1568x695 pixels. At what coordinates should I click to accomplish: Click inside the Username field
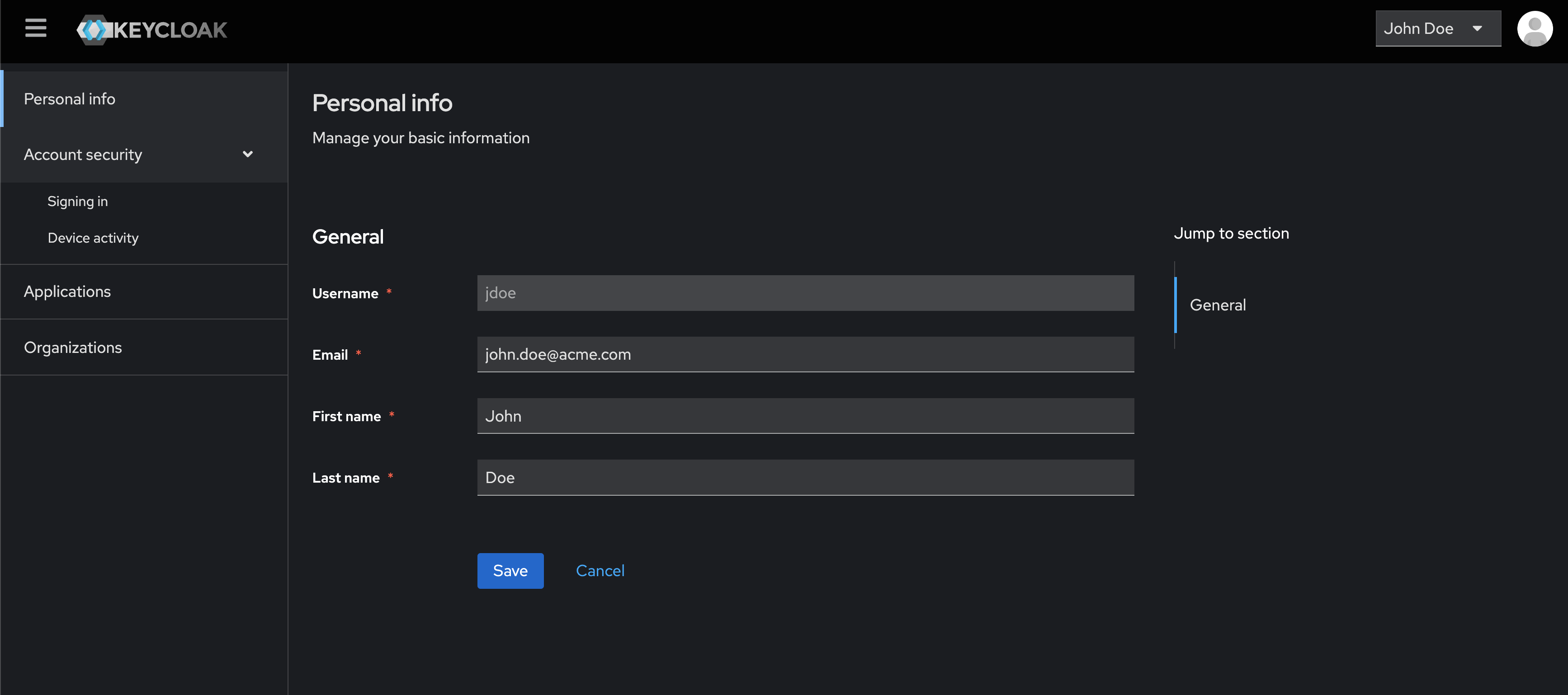click(805, 293)
